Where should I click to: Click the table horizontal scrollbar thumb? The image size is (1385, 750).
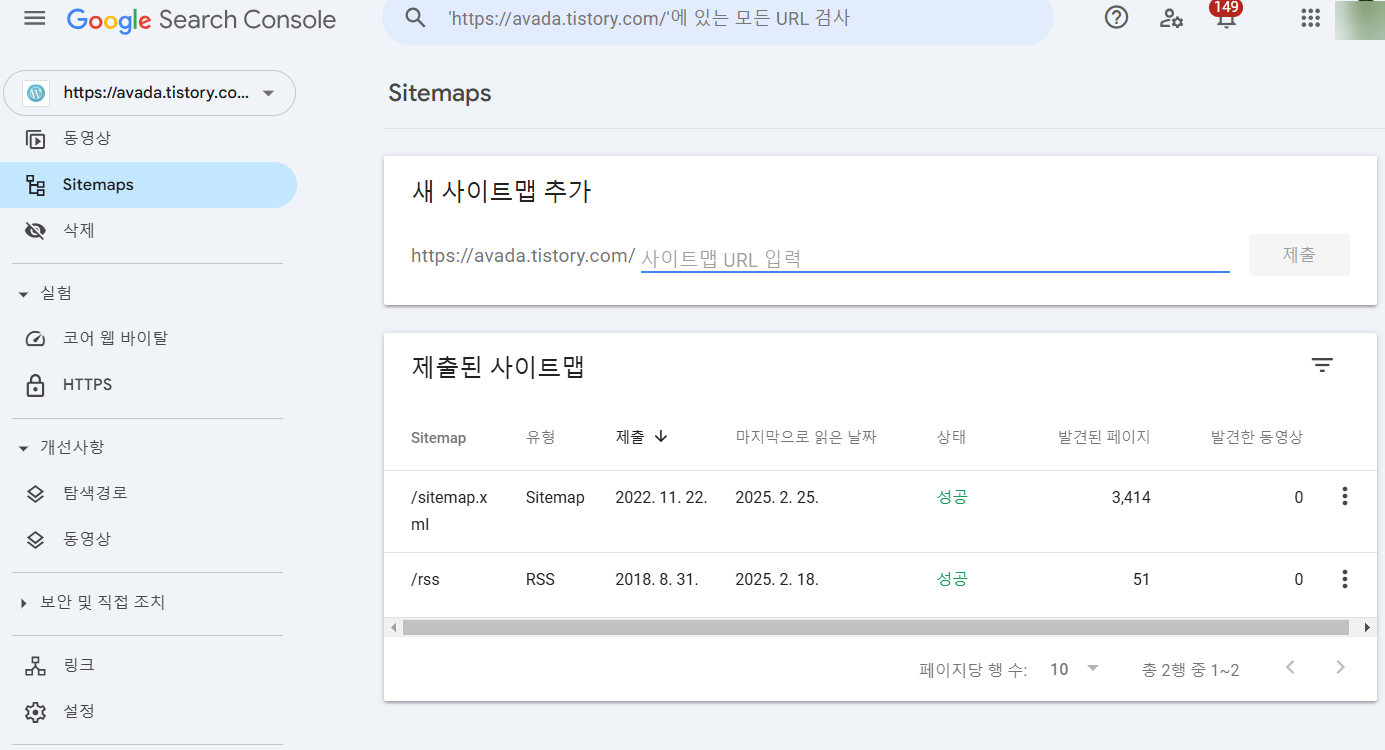(x=875, y=627)
